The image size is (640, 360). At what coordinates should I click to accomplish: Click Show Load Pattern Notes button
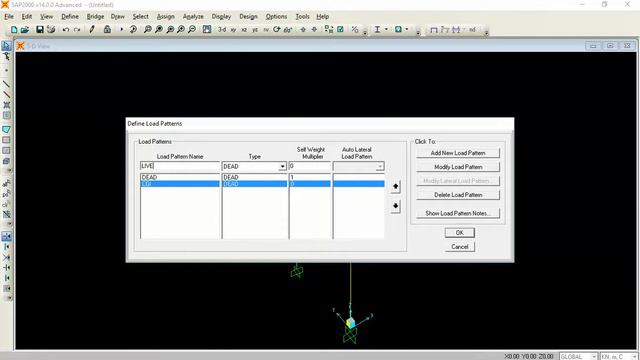pos(458,213)
